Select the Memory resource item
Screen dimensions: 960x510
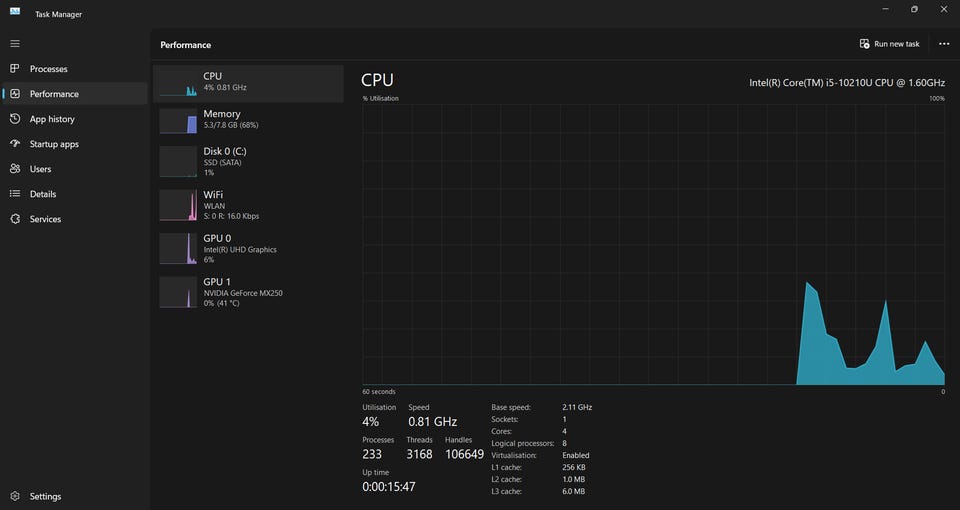247,120
